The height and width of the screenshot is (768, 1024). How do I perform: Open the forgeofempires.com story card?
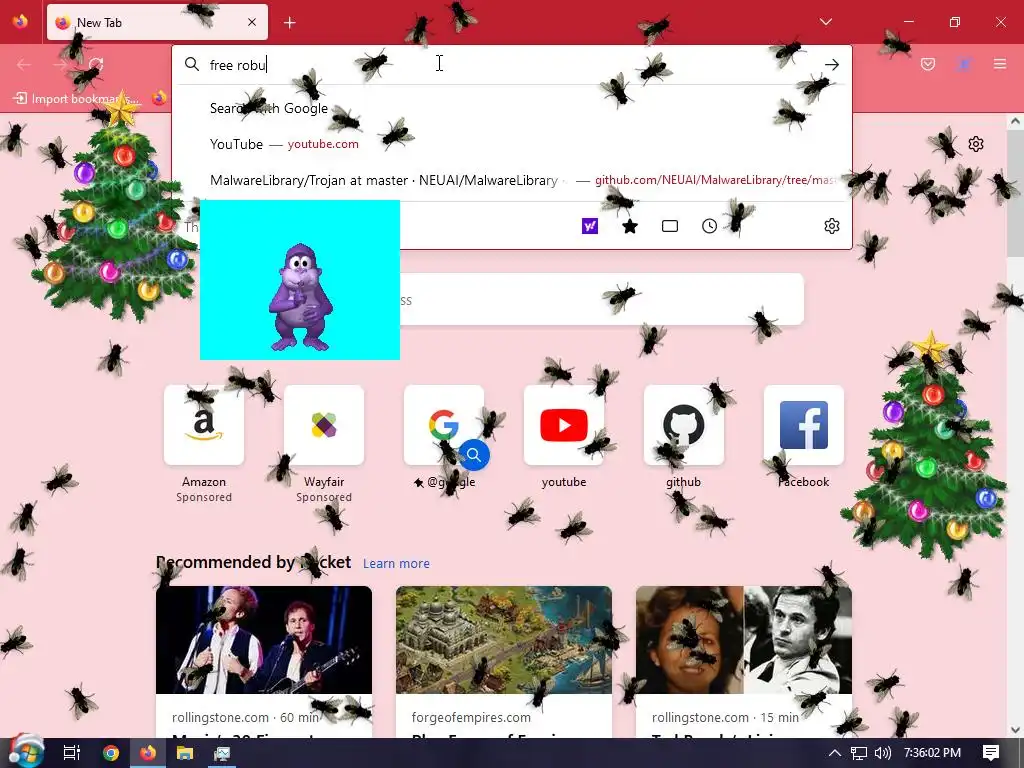(x=504, y=662)
